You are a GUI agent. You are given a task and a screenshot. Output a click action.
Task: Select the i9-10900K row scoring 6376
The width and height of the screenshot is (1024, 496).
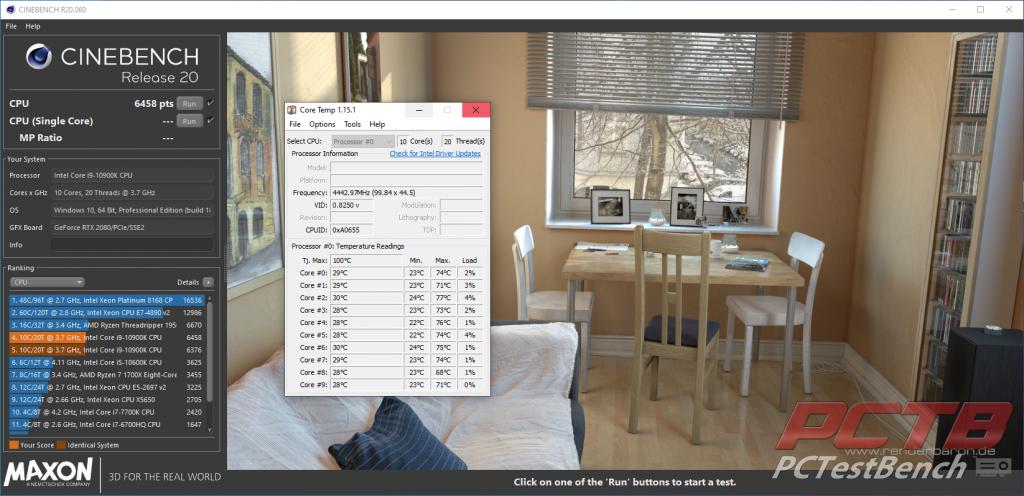point(107,350)
